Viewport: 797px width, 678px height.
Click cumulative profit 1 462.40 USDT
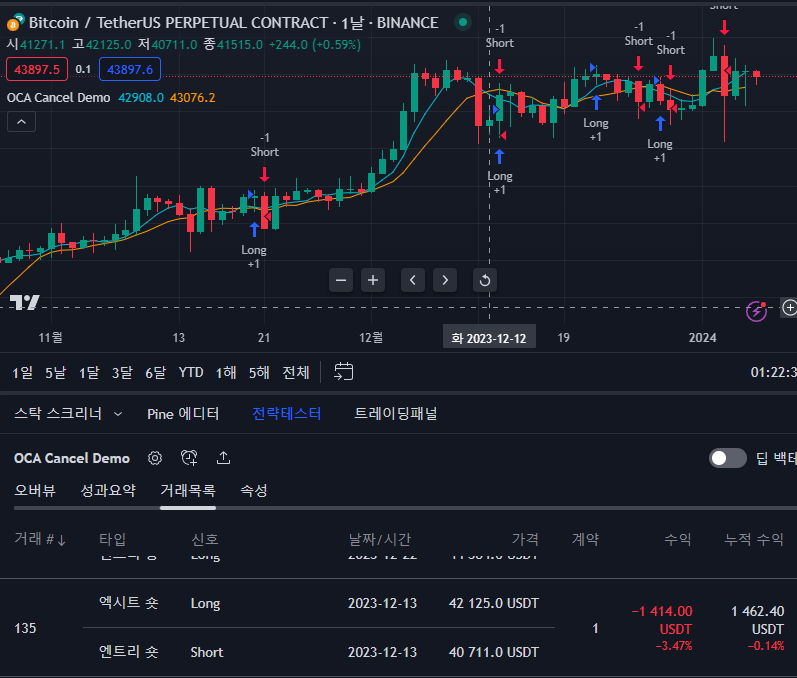(x=758, y=620)
